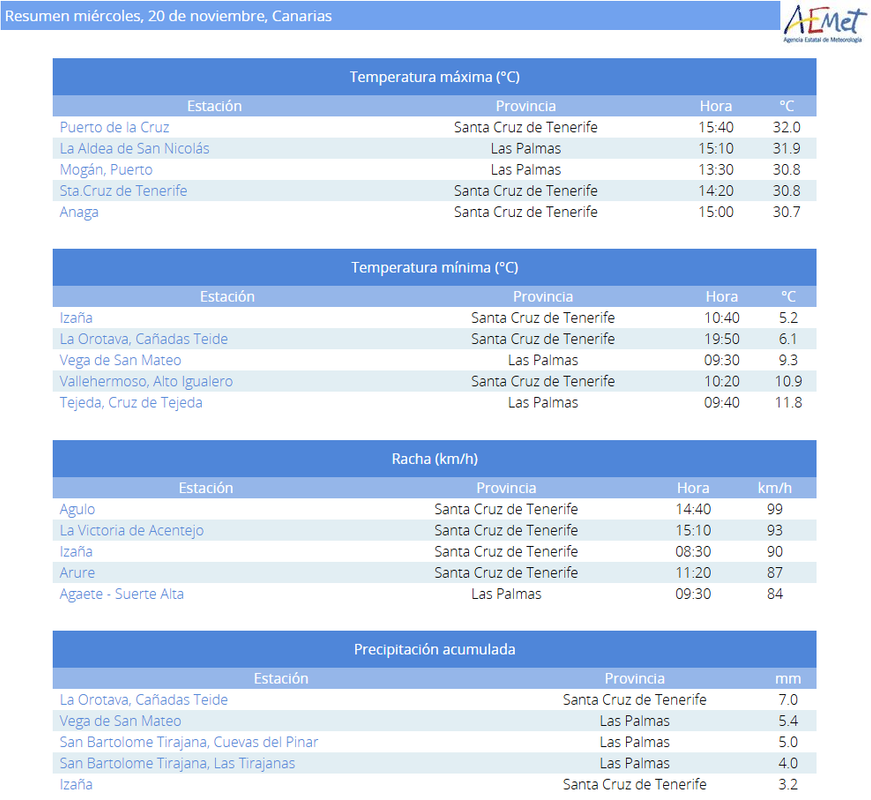Click Hora column header in Temperatura mínima
The image size is (871, 800).
(x=722, y=296)
